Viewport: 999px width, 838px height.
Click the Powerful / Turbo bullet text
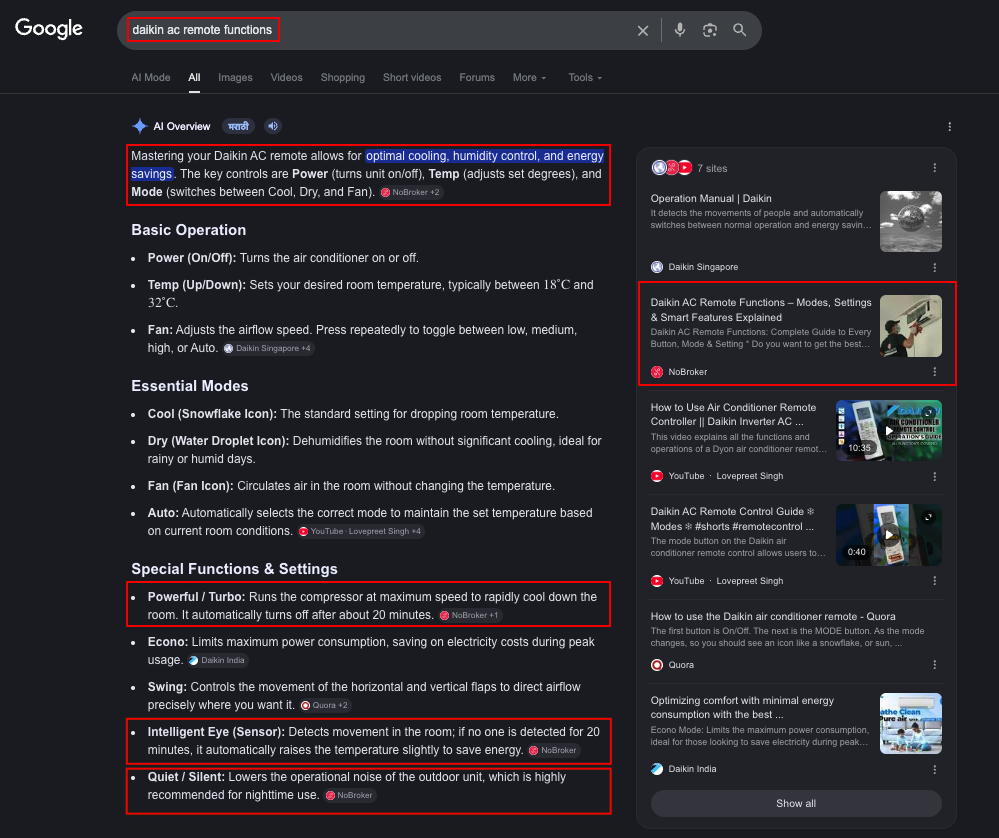[372, 606]
